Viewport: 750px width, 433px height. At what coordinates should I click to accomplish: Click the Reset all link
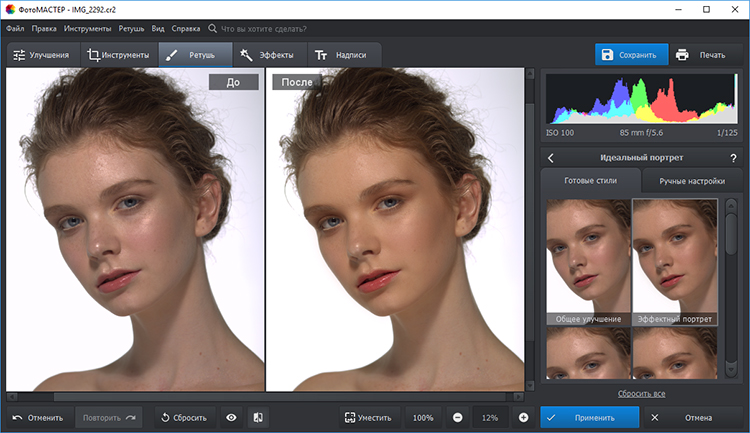[x=643, y=394]
